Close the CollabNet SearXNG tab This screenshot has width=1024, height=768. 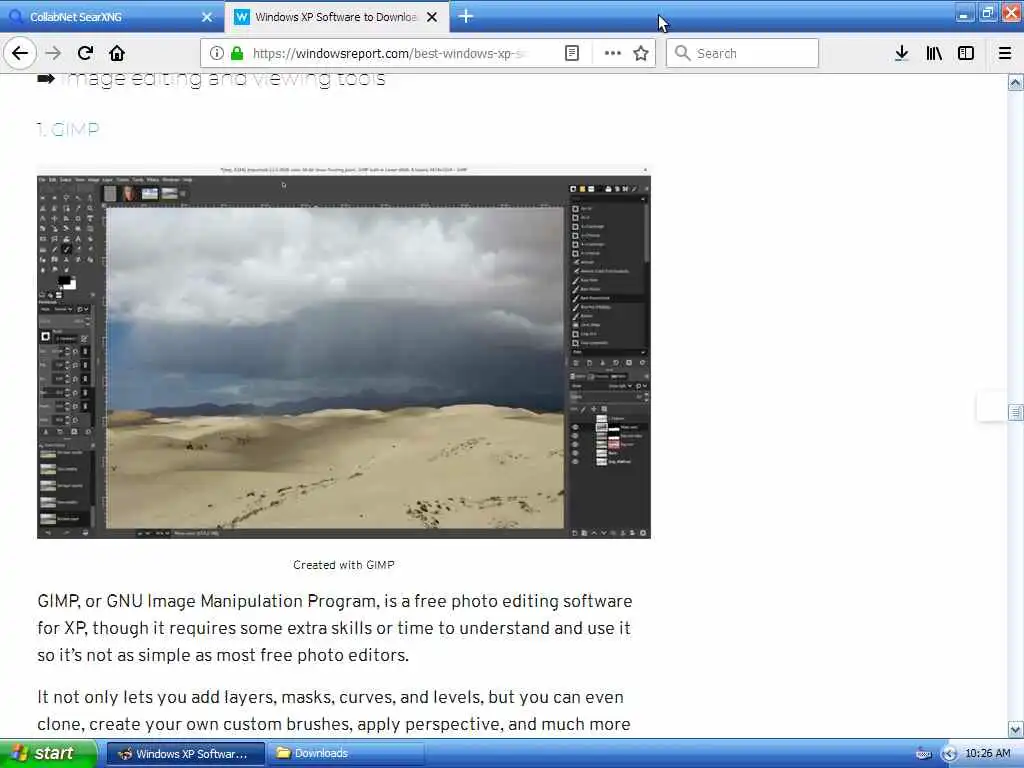click(207, 17)
